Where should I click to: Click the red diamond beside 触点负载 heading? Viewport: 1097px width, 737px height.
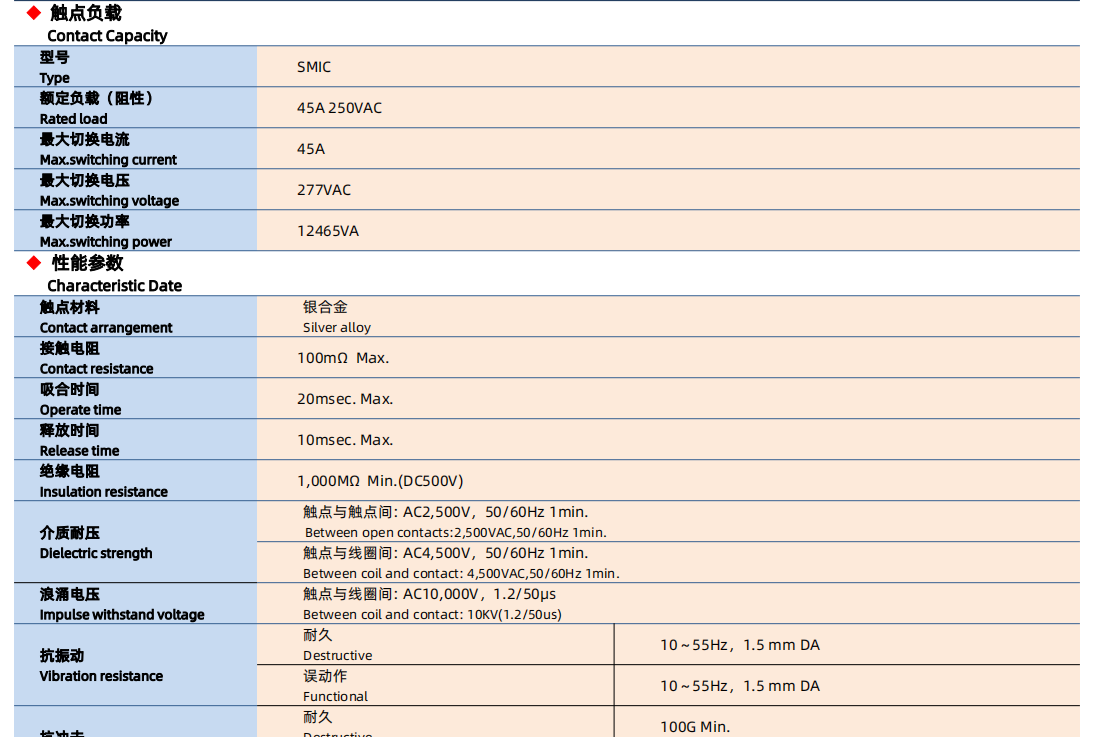[x=34, y=13]
